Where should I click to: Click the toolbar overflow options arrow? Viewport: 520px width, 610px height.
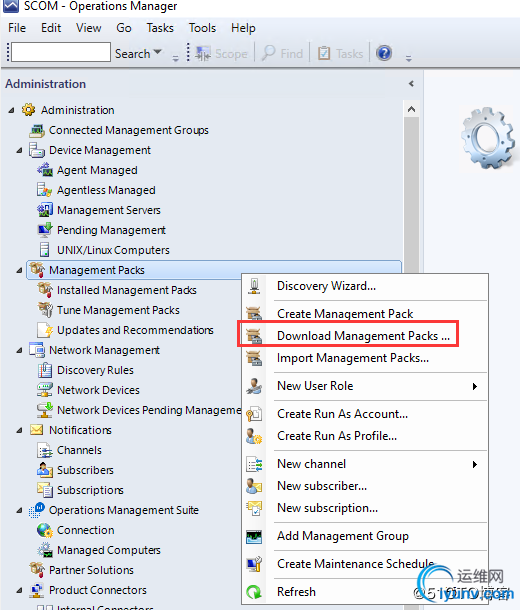coord(408,58)
